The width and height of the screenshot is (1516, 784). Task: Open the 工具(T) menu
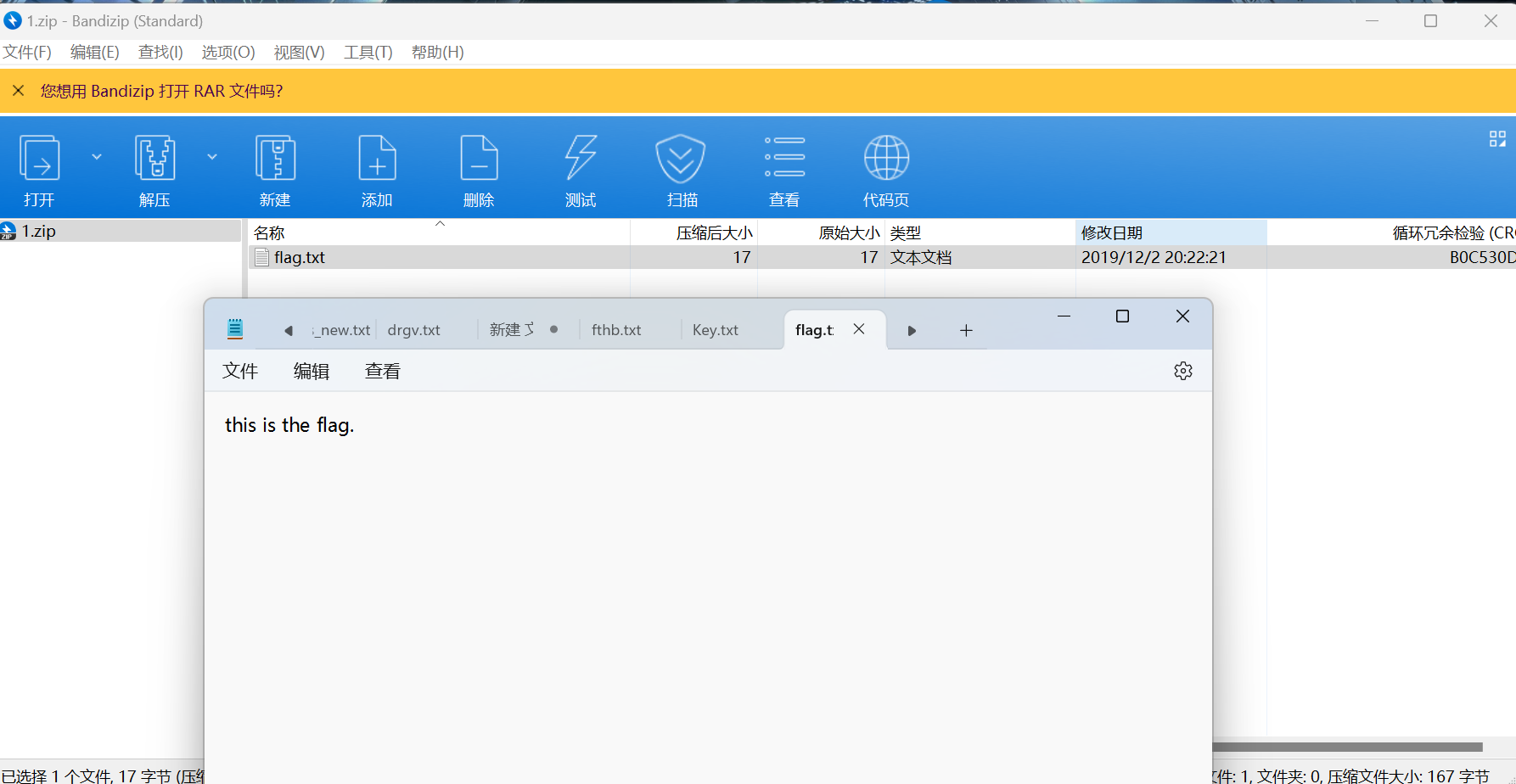(x=368, y=53)
